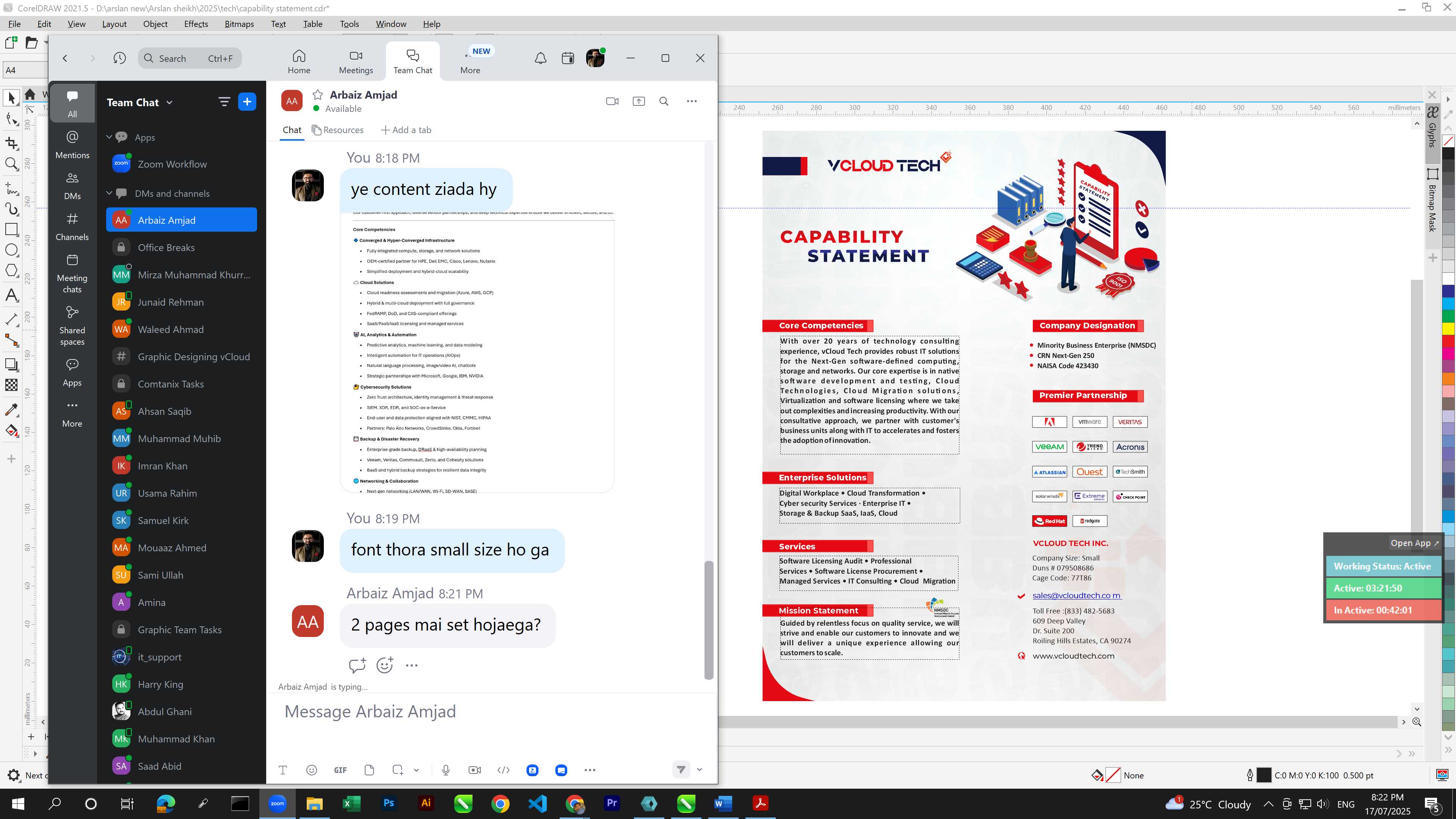The image size is (1456, 819).
Task: Collapse the DMs and channels section
Action: pyautogui.click(x=109, y=193)
